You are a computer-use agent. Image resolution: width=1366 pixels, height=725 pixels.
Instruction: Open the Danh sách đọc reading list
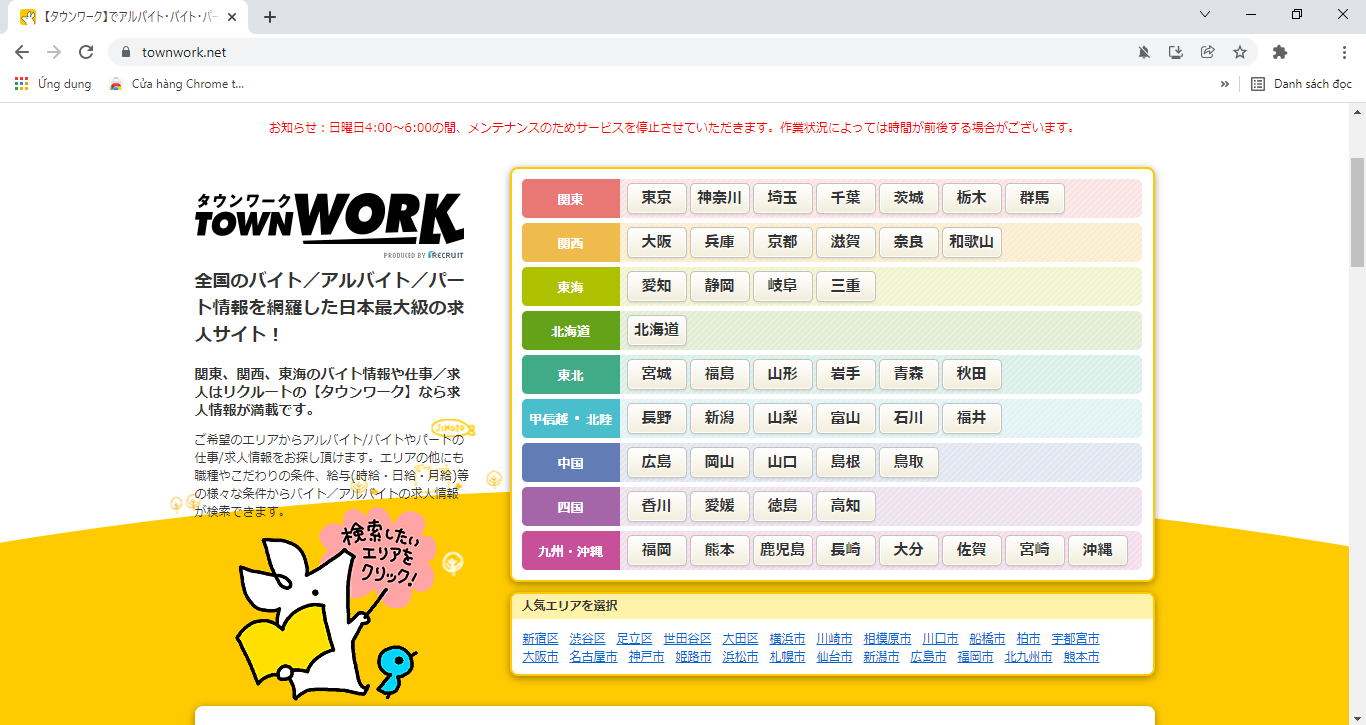(1301, 84)
